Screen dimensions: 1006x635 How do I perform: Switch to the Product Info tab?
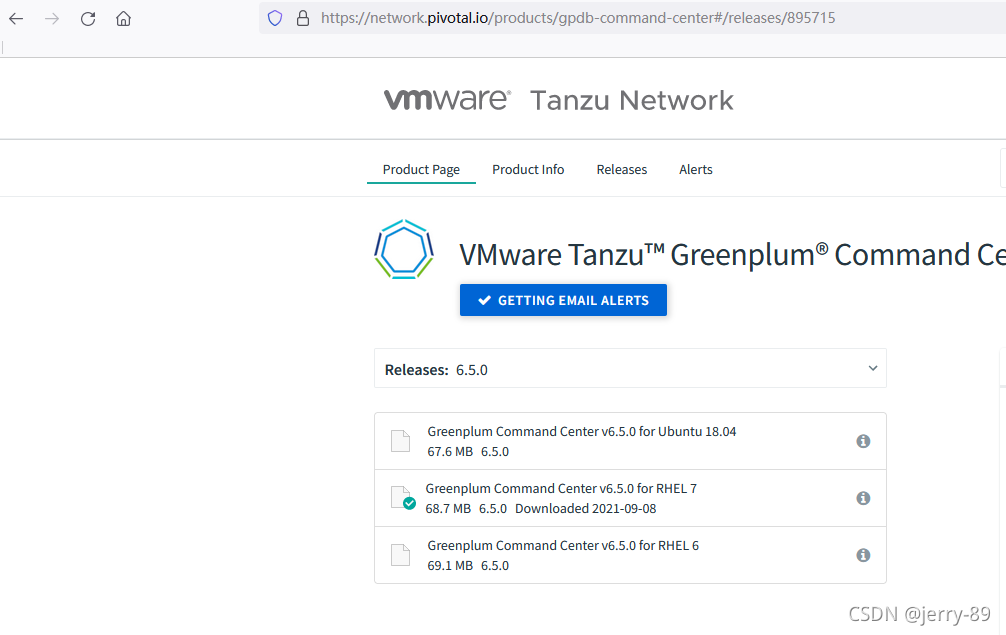[528, 169]
